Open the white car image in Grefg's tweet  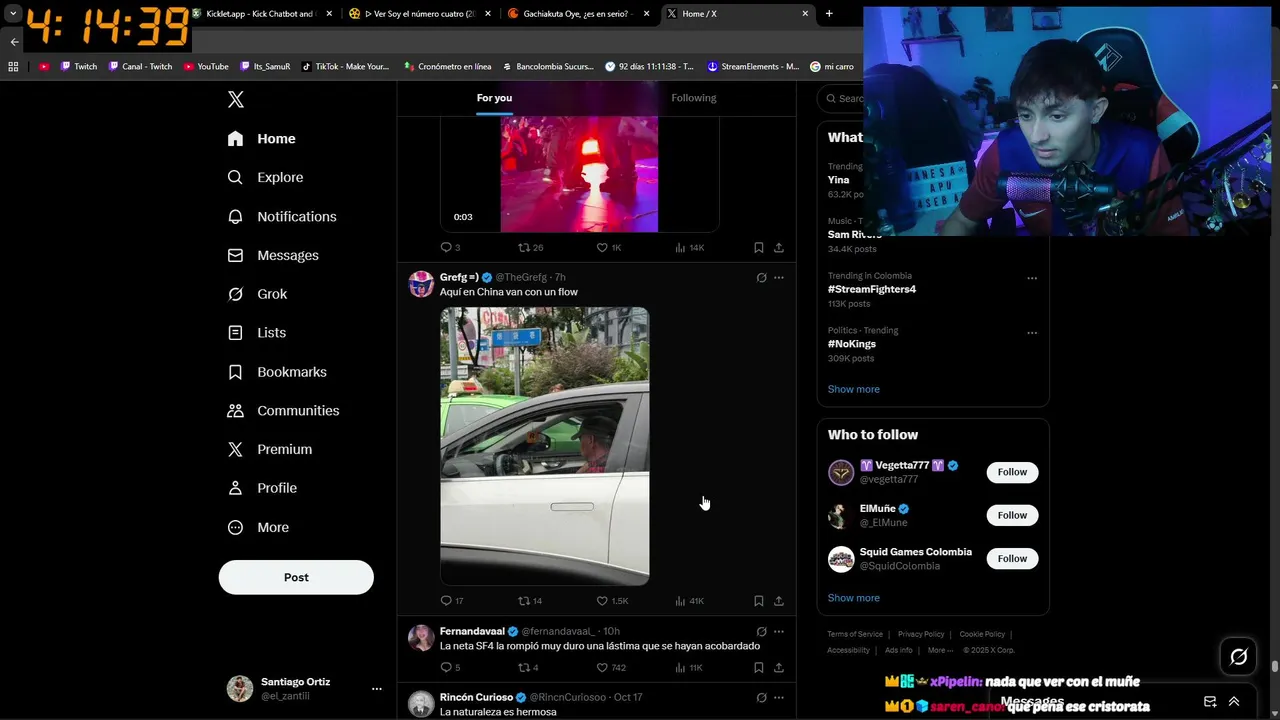(545, 446)
